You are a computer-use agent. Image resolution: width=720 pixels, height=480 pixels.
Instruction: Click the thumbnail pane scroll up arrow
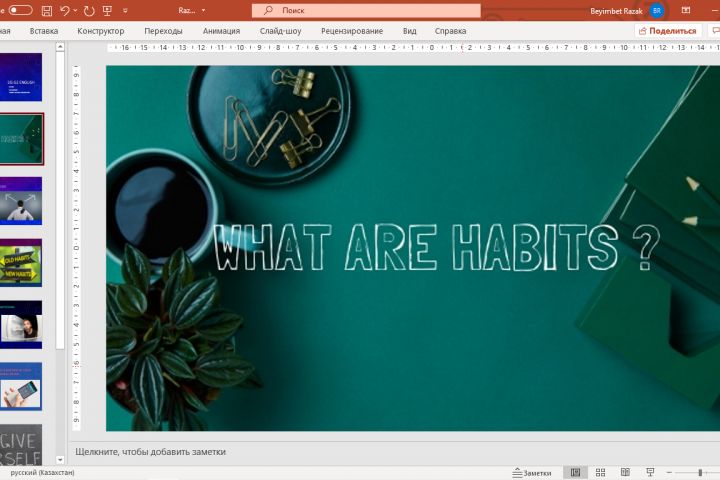coord(60,46)
